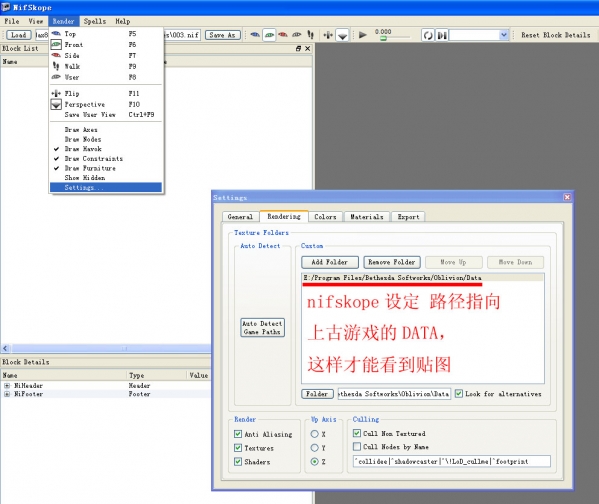The height and width of the screenshot is (504, 599).
Task: Click Auto Detect Game Paths button
Action: pyautogui.click(x=262, y=327)
